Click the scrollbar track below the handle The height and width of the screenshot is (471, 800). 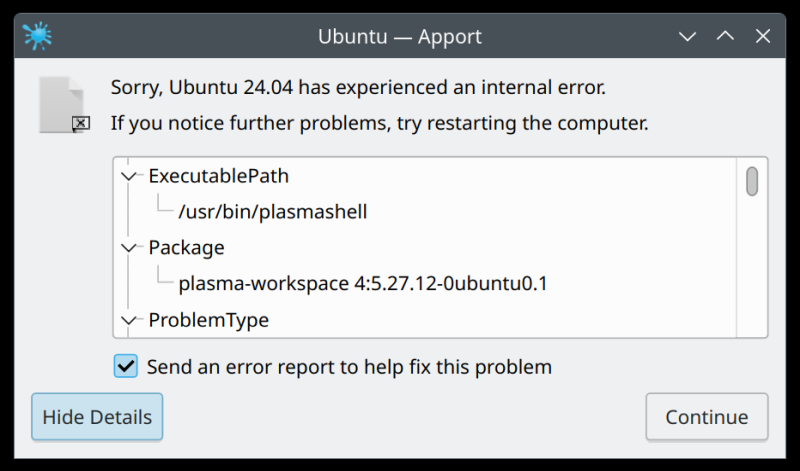(x=752, y=266)
